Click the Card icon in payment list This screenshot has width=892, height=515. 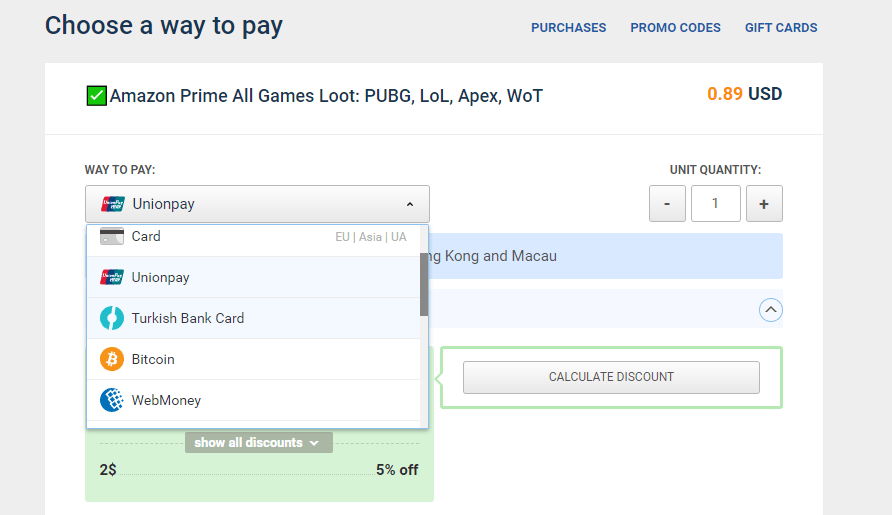pyautogui.click(x=112, y=237)
